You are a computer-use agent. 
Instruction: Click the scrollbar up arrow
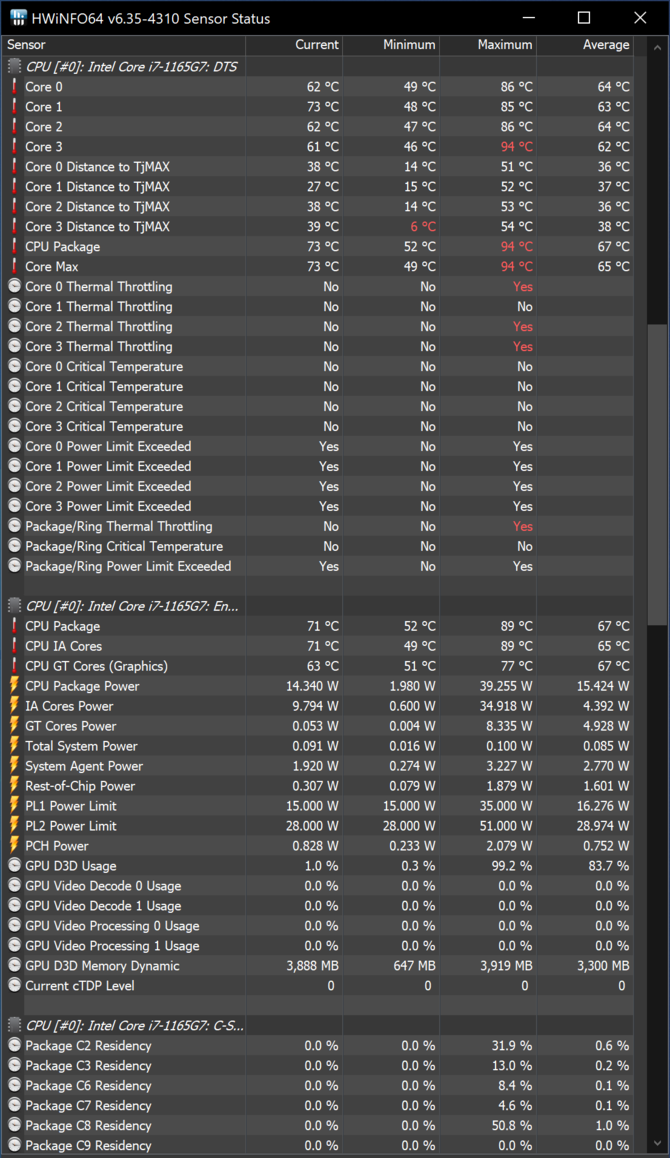tap(657, 47)
